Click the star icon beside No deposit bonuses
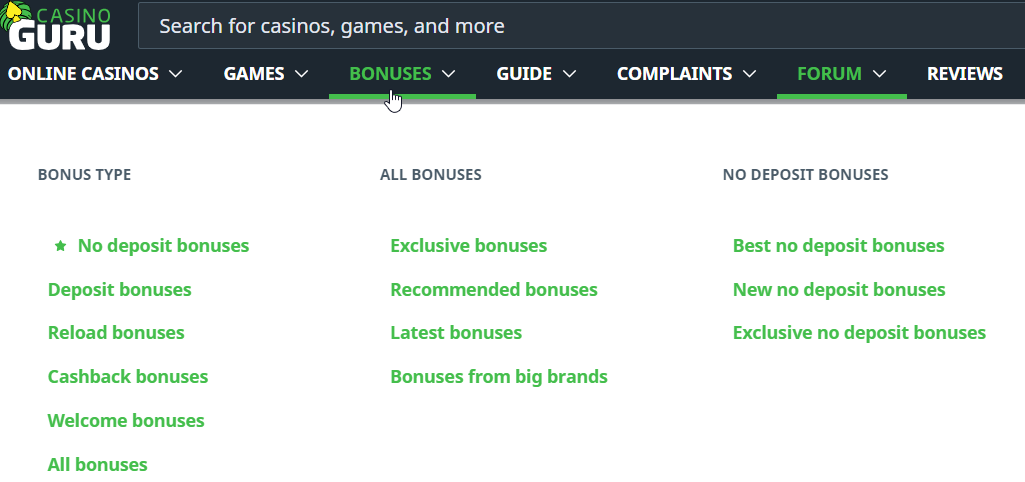This screenshot has width=1025, height=482. [60, 246]
